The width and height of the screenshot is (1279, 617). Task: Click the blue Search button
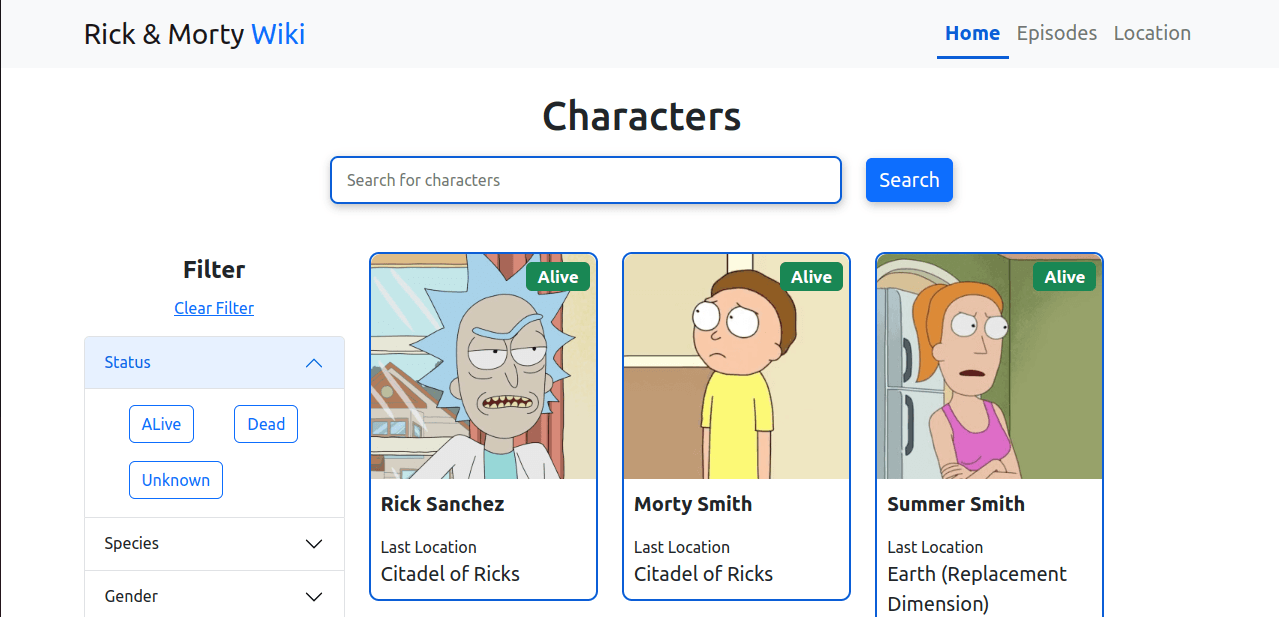908,180
